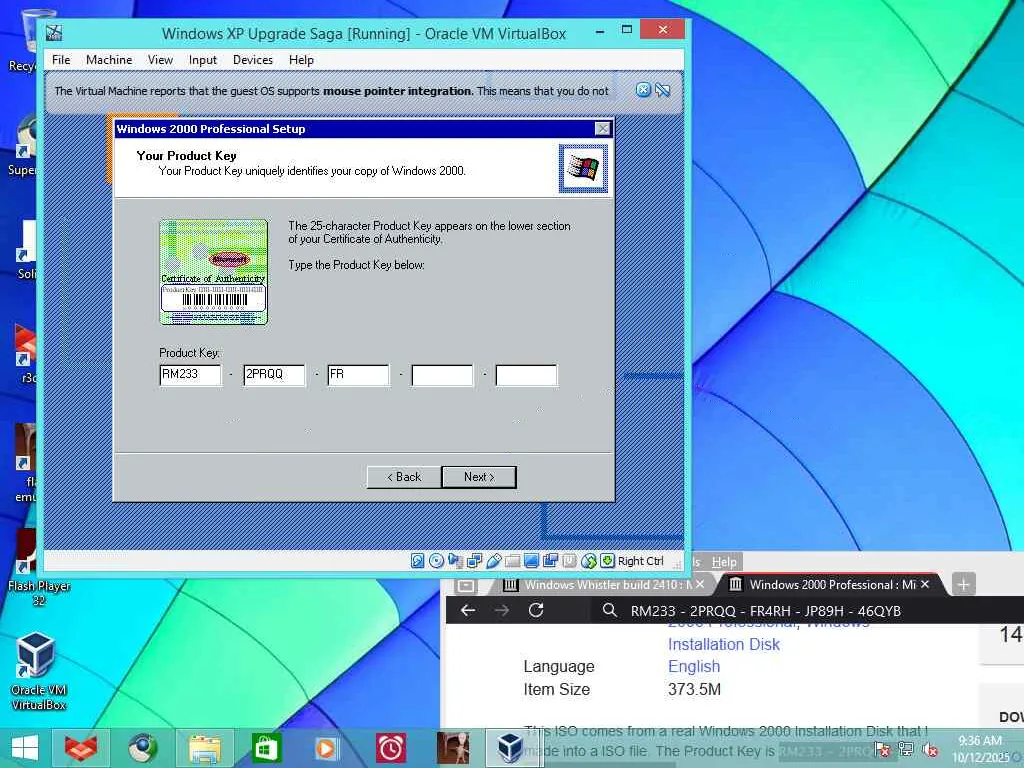
Task: Open a new browser tab with plus button
Action: 963,584
